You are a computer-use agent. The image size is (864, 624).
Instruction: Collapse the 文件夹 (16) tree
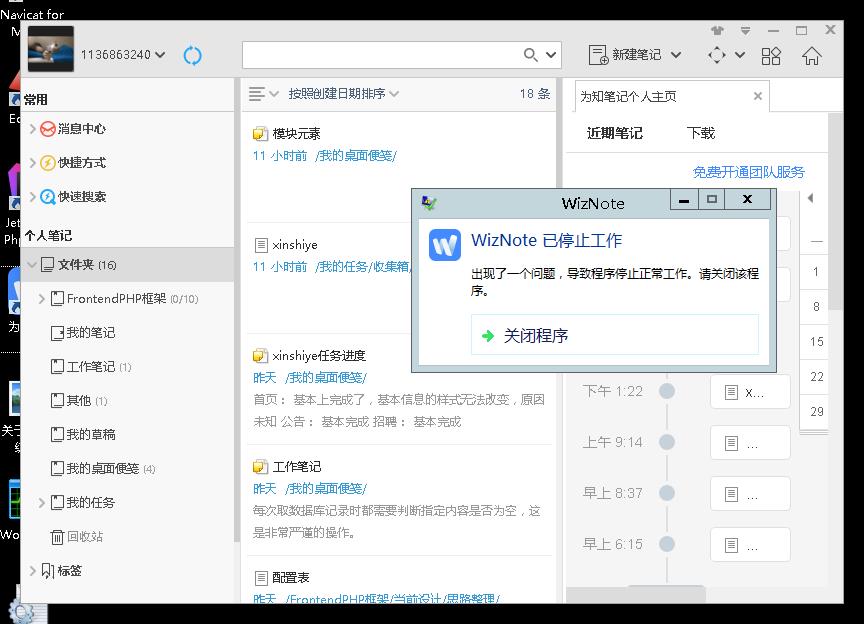(x=32, y=265)
